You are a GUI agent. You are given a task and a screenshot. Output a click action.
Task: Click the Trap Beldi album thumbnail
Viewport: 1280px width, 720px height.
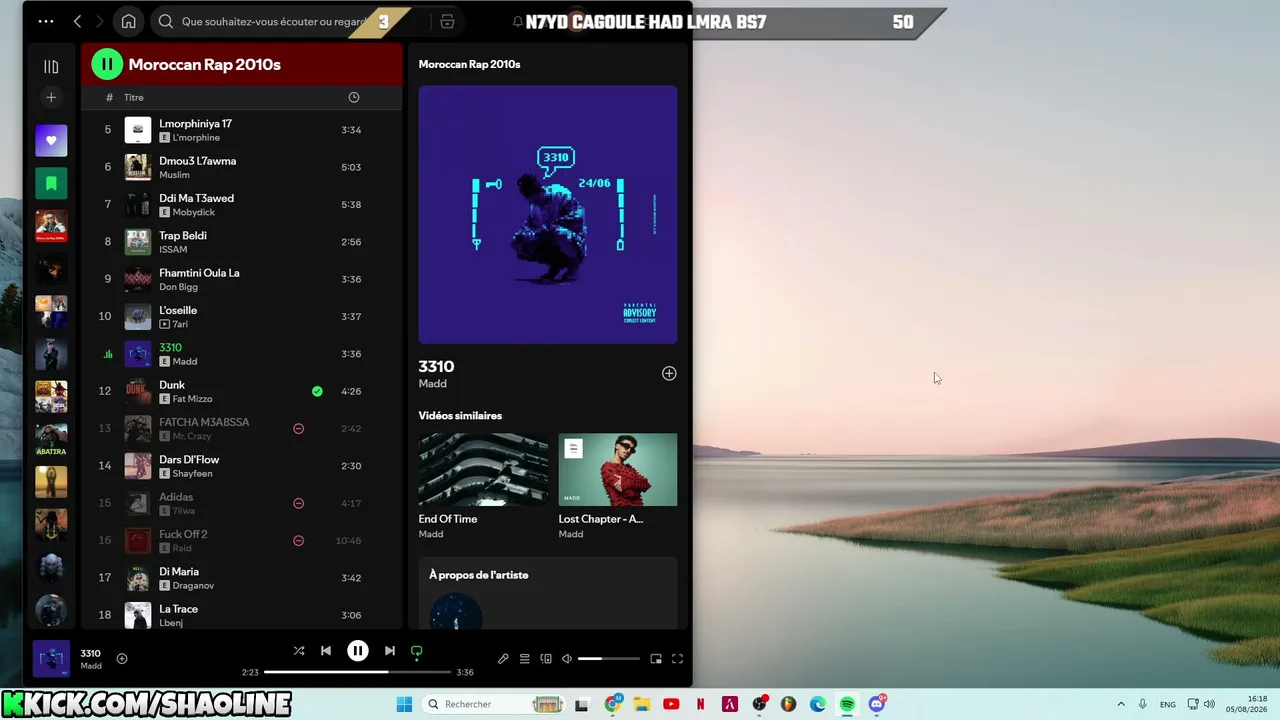138,242
